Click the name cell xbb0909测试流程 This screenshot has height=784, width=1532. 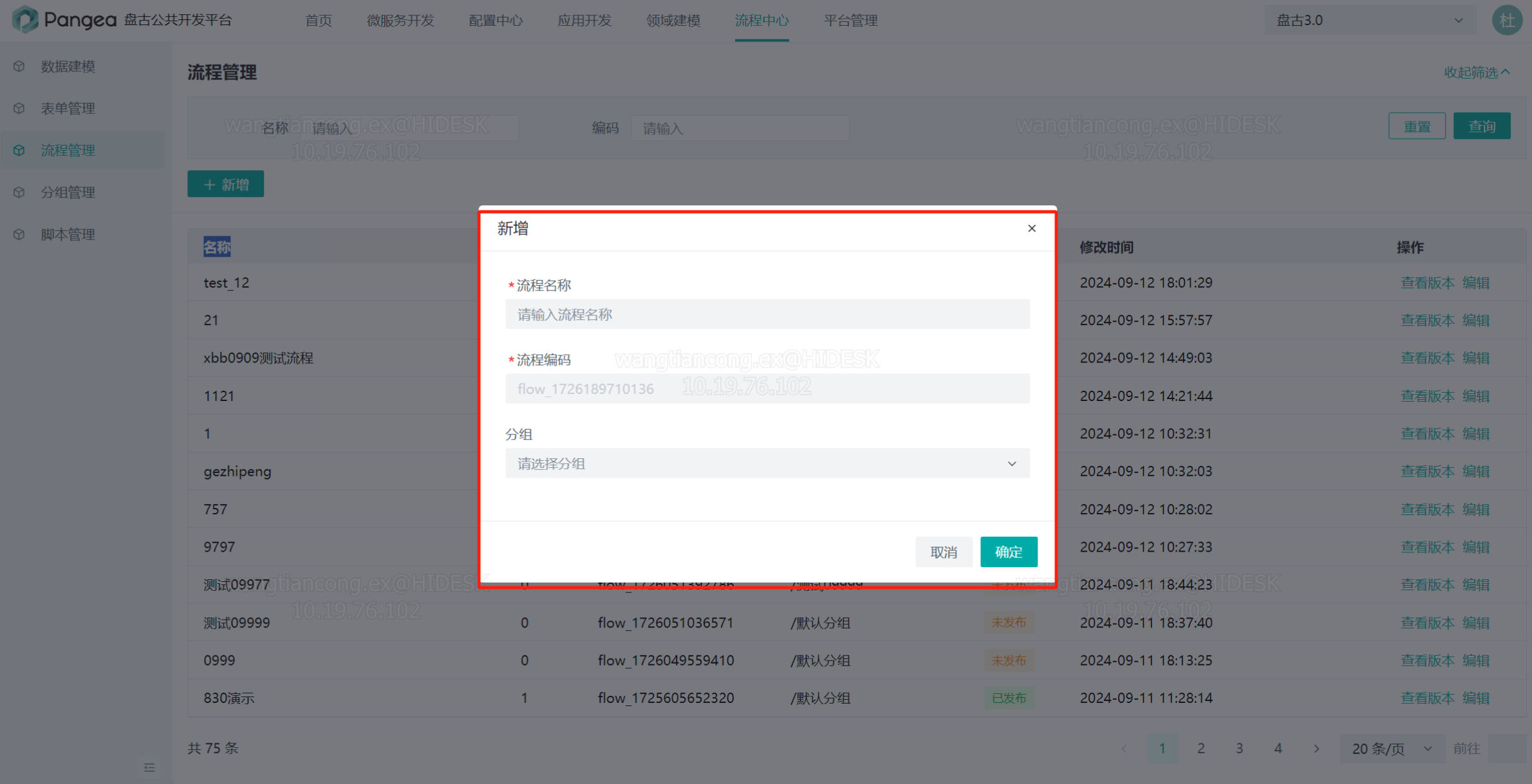coord(258,358)
